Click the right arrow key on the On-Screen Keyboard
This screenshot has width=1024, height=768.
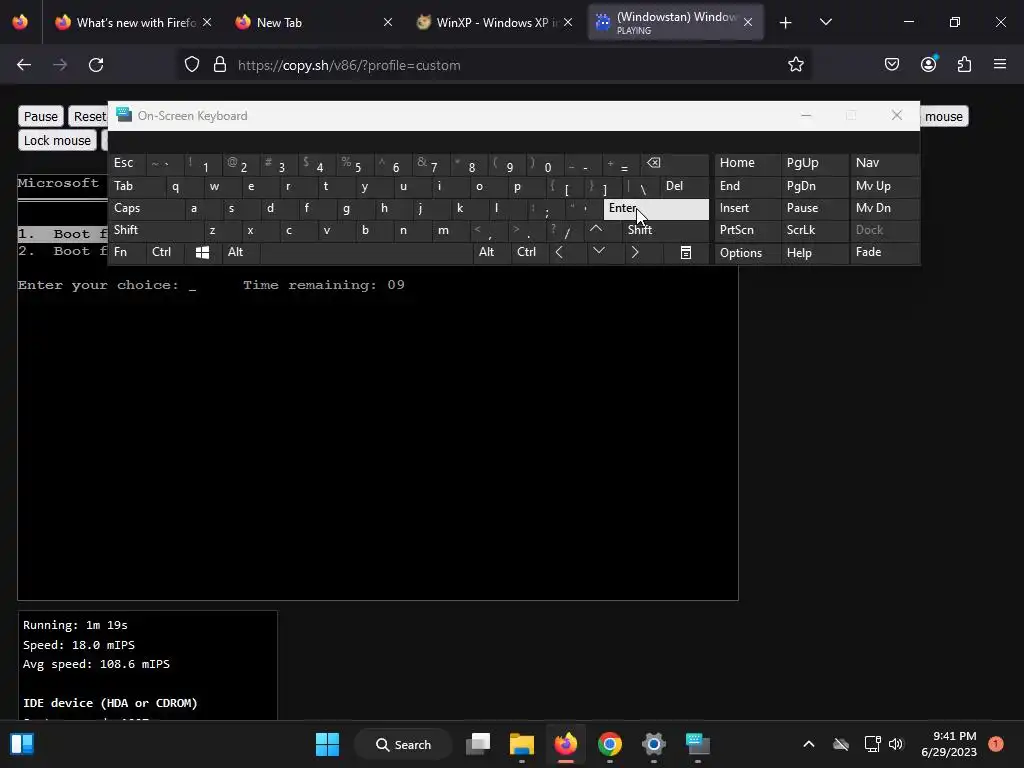point(635,252)
